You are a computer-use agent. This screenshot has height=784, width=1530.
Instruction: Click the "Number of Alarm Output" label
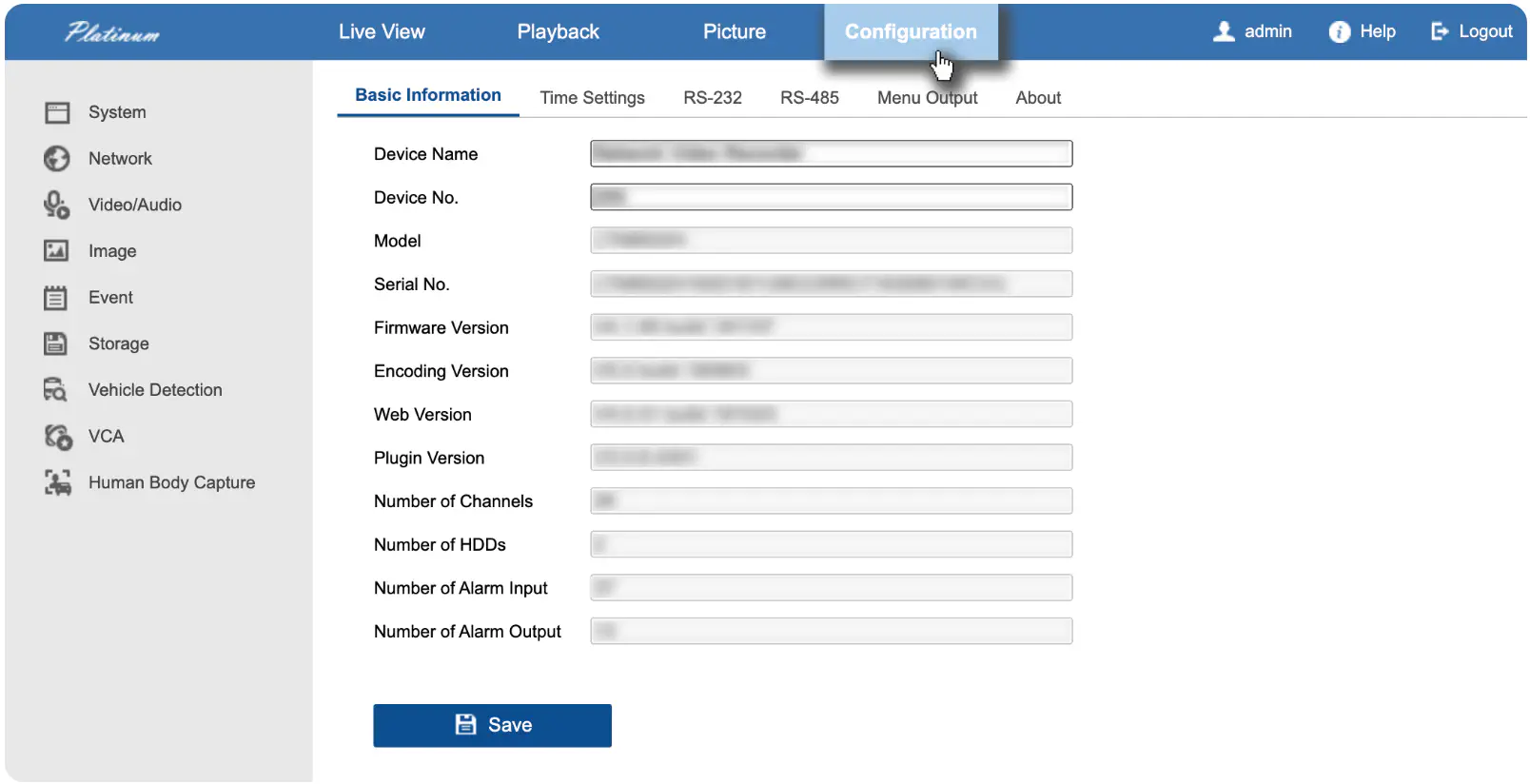pos(467,632)
